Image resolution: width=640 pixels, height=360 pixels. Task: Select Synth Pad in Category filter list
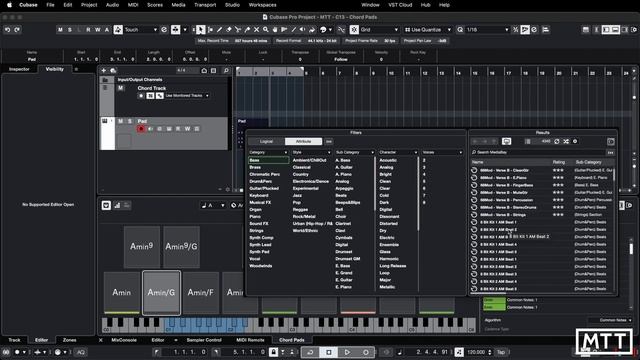(260, 252)
